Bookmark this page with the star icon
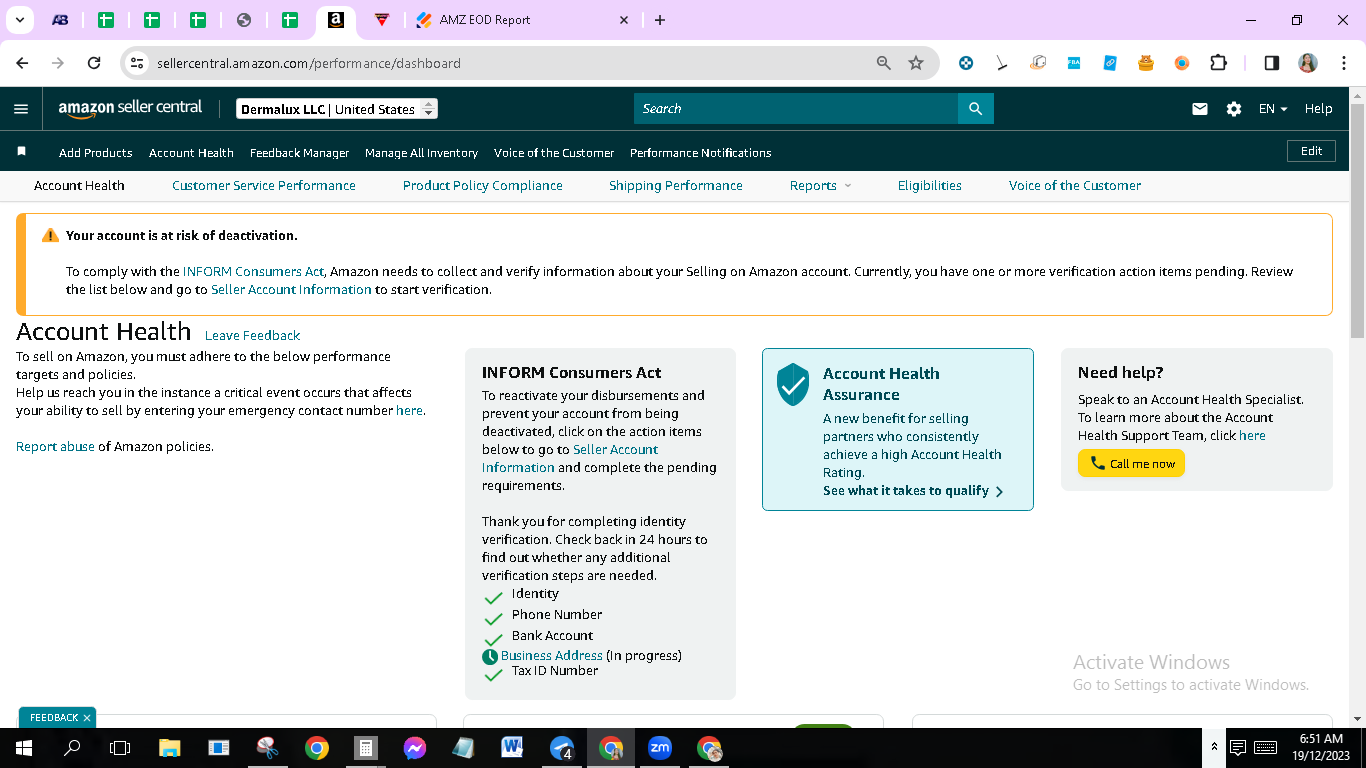The width and height of the screenshot is (1366, 768). 916,63
